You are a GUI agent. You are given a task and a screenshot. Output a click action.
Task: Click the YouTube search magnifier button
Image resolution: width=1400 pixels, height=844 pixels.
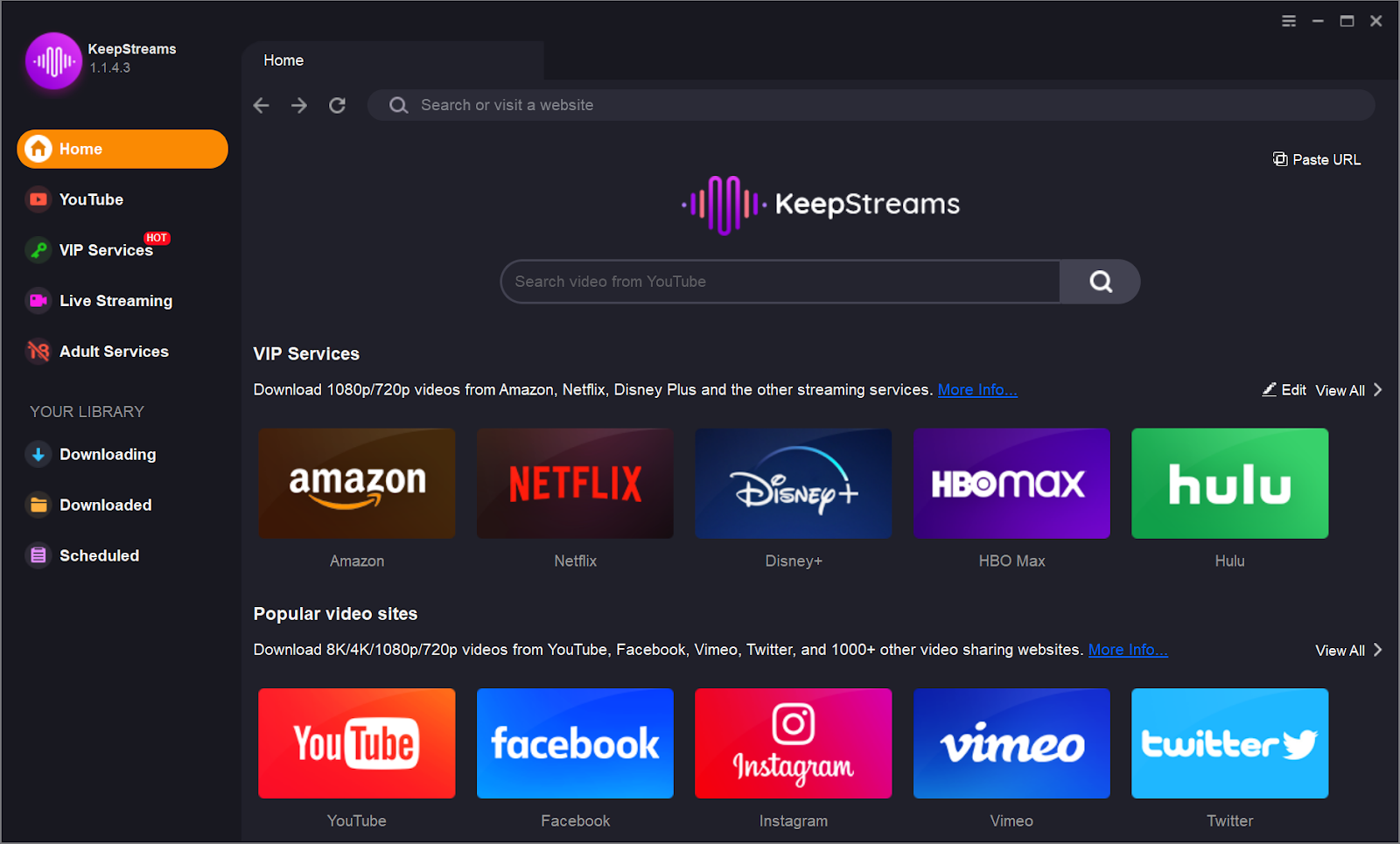coord(1100,282)
